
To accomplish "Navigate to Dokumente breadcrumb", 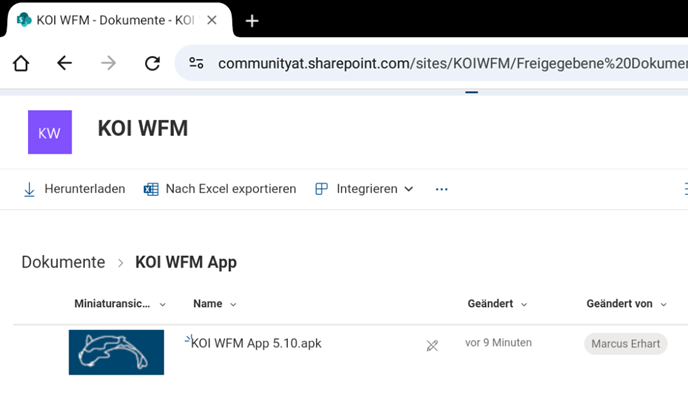I will [63, 262].
